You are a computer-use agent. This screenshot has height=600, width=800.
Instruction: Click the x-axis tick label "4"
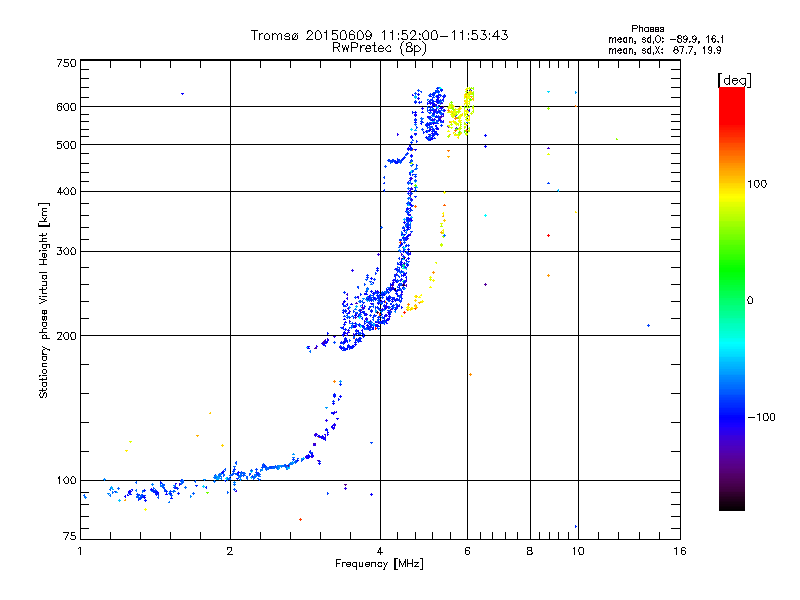pos(380,551)
